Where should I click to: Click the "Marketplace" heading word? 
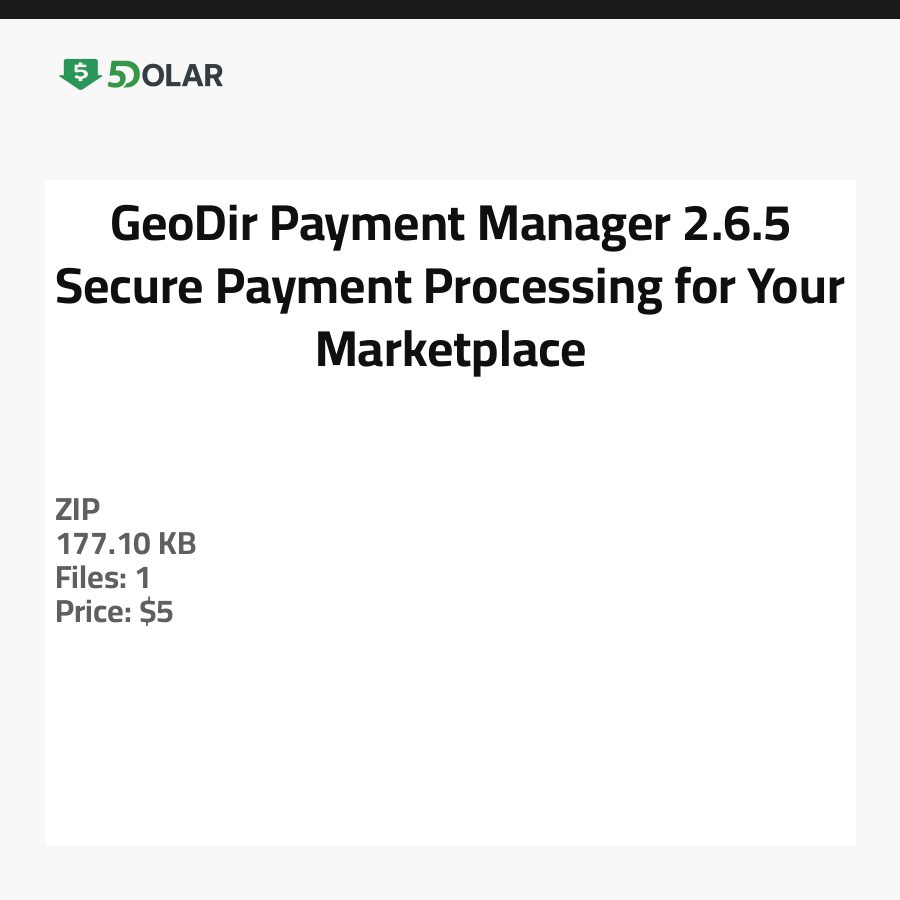450,350
